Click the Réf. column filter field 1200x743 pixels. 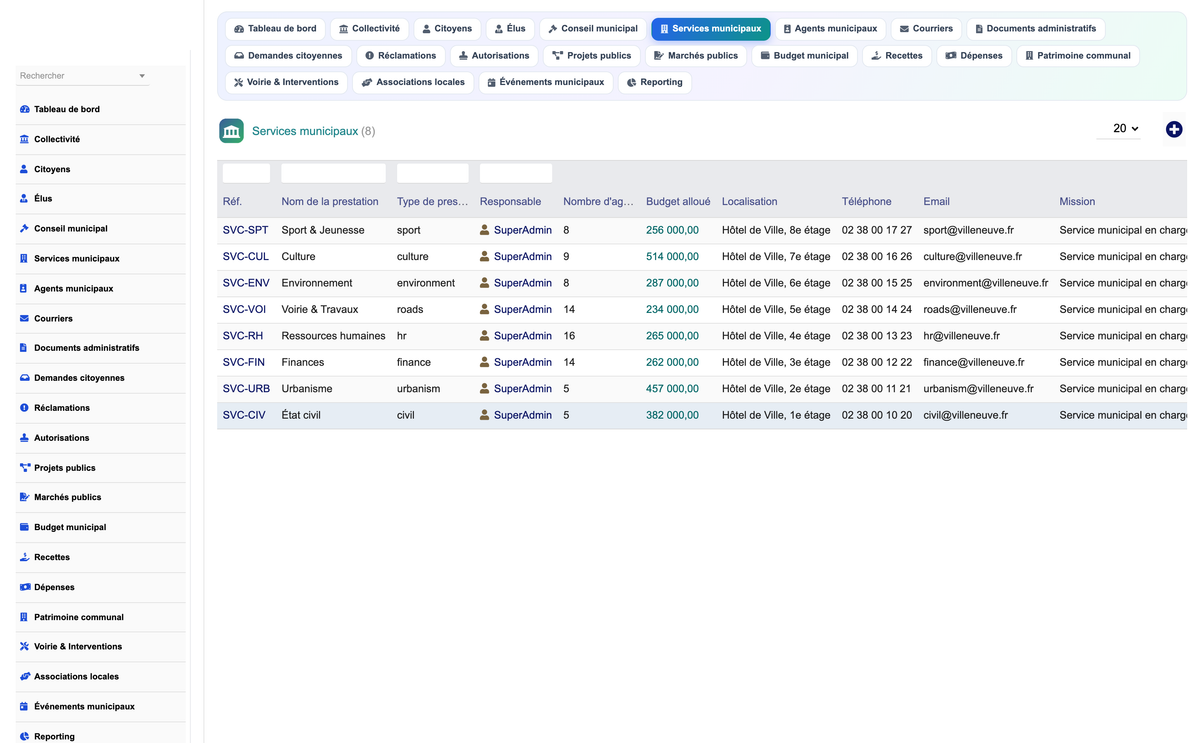pyautogui.click(x=246, y=173)
